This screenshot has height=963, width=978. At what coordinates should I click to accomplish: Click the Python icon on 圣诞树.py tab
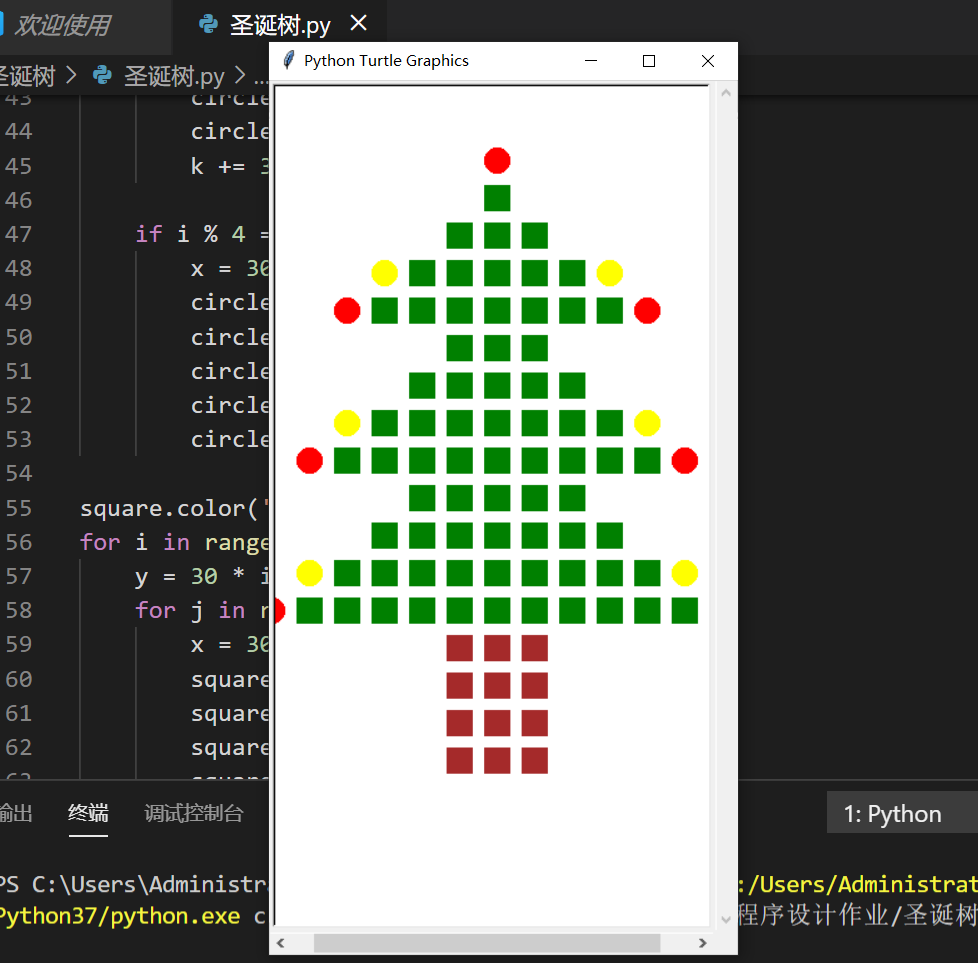(208, 25)
